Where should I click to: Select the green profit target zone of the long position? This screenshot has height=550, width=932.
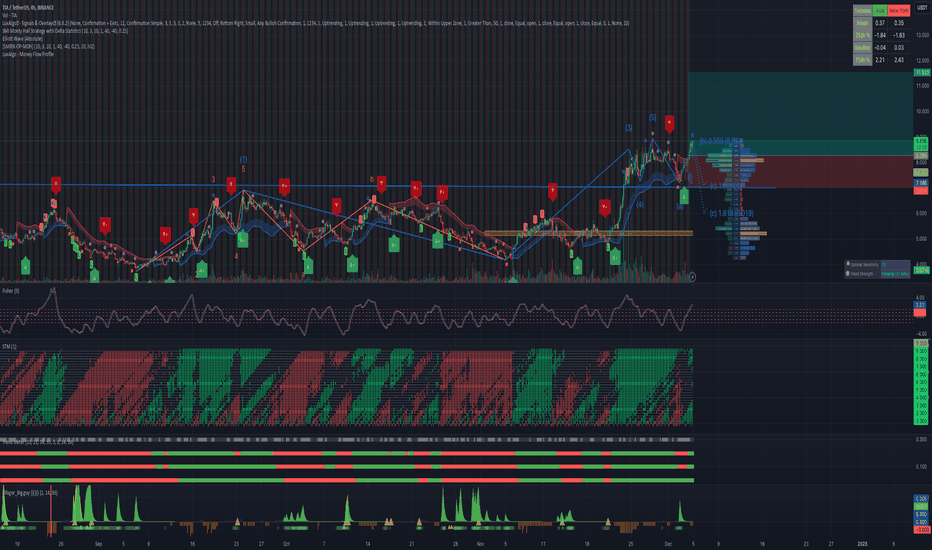click(800, 114)
